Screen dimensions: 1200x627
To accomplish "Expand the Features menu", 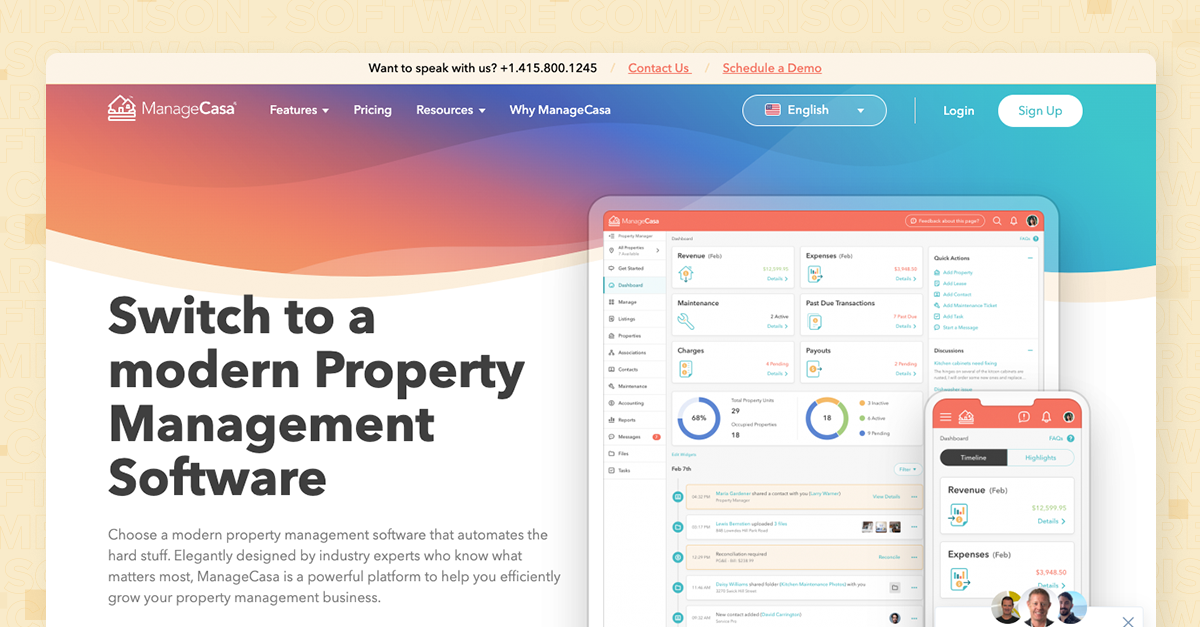I will coord(298,110).
